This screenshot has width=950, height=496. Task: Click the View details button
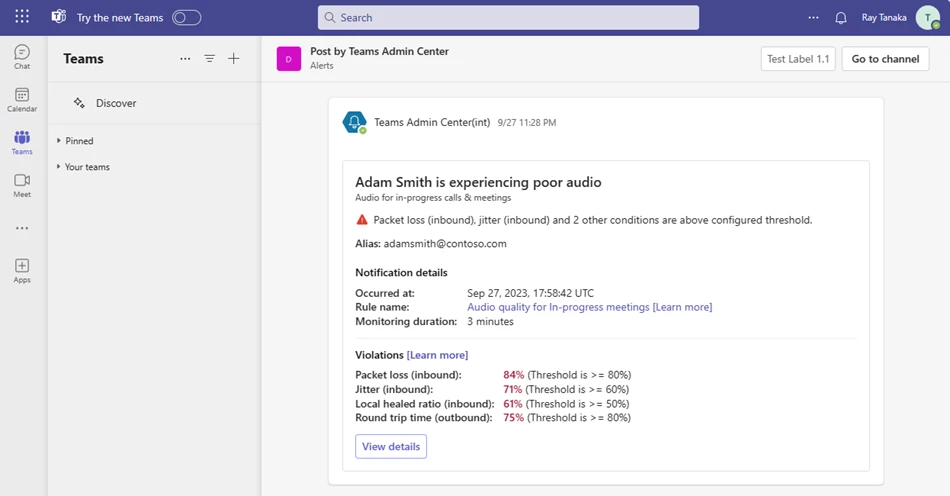[391, 446]
